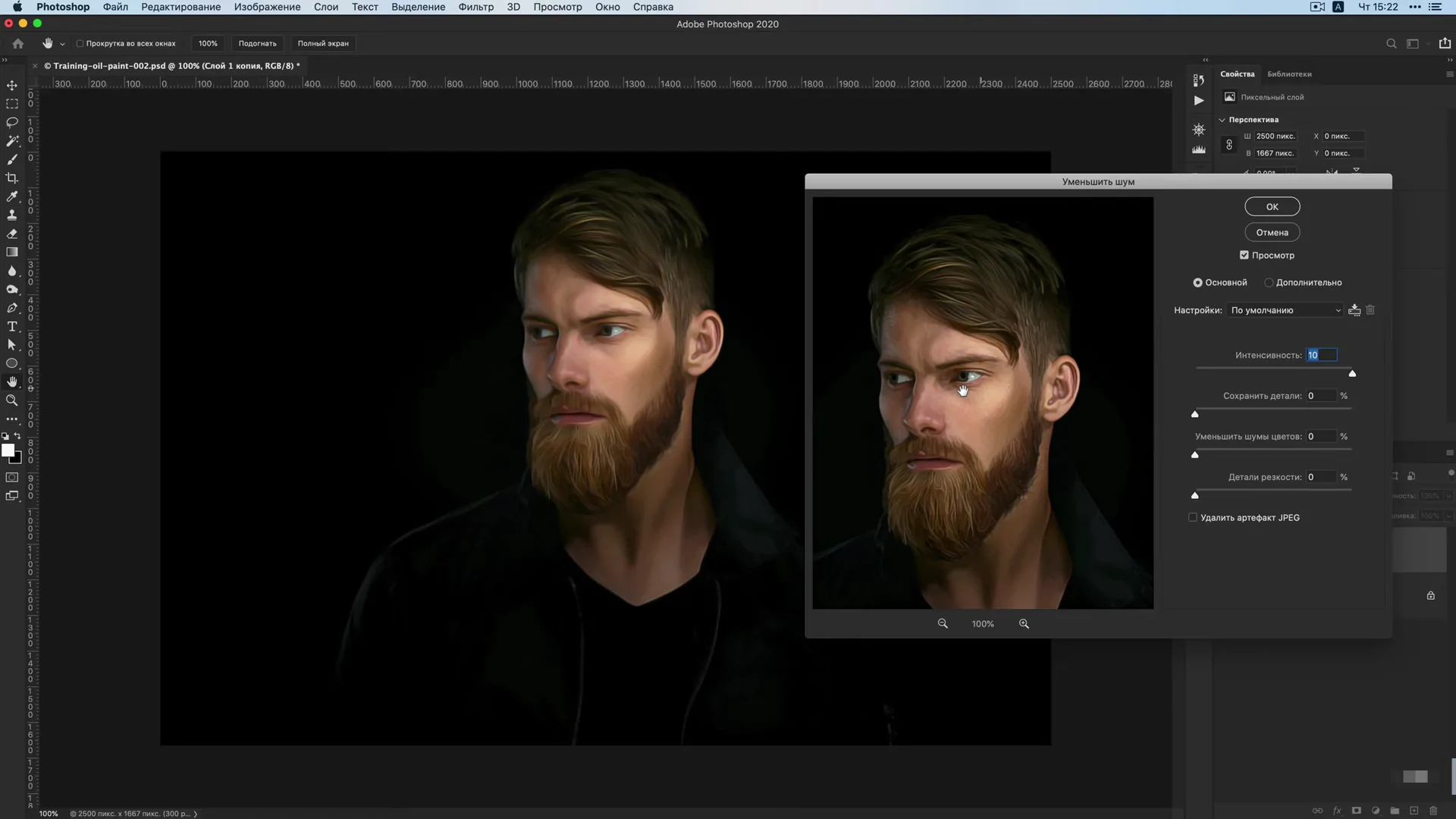Select the Rectangular Marquee tool

click(x=12, y=104)
